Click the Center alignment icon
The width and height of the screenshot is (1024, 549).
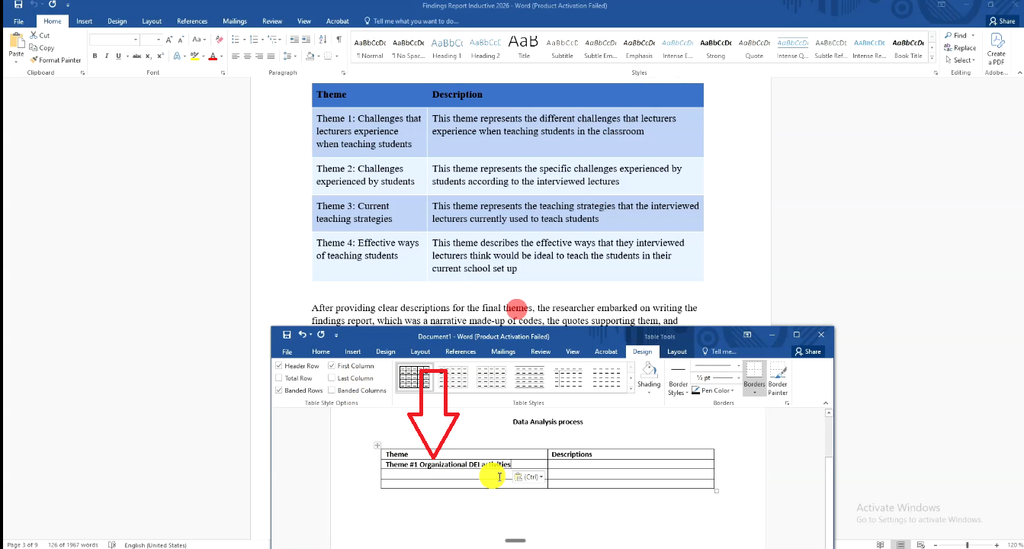tap(247, 56)
